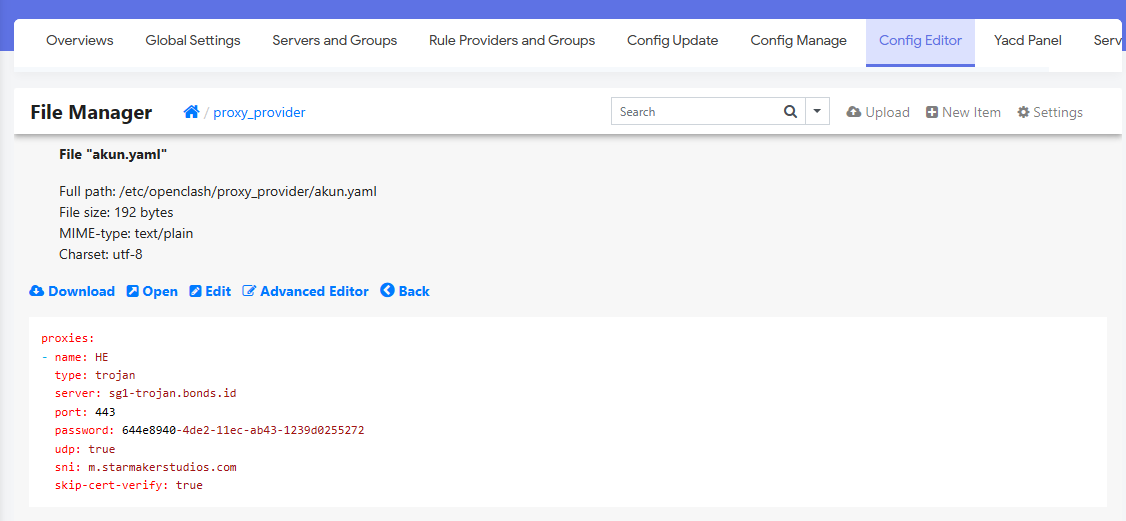Click the 'proxies:' line in code
Image resolution: width=1126 pixels, height=521 pixels.
tap(68, 337)
